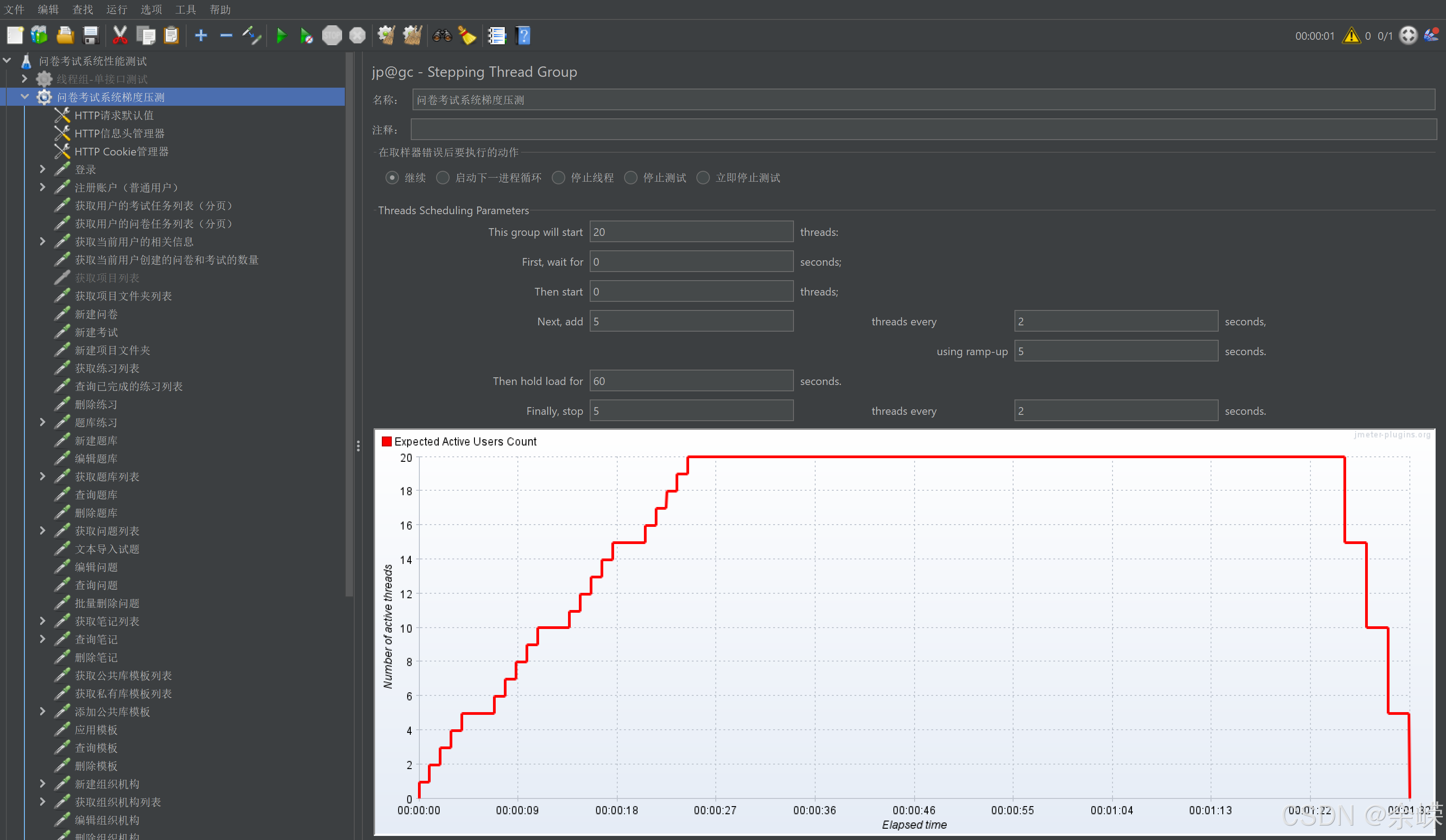This screenshot has width=1446, height=840.
Task: Select the 继续 radio button
Action: click(x=392, y=178)
